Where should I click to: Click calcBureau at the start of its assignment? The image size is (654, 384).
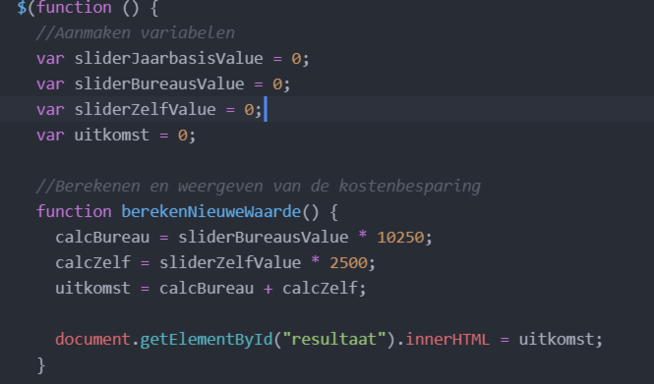pyautogui.click(x=102, y=237)
